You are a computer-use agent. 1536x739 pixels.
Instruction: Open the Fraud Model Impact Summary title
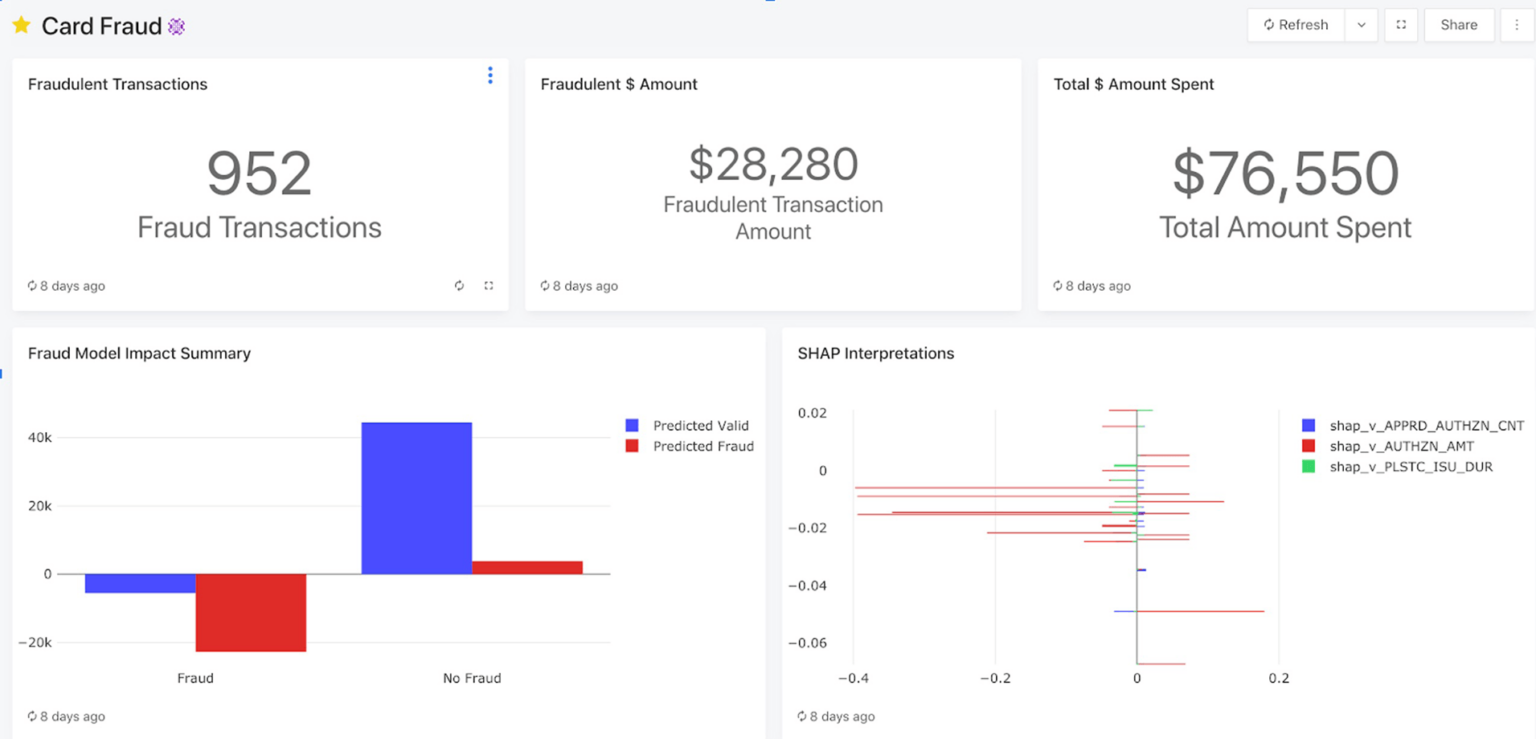(x=139, y=353)
